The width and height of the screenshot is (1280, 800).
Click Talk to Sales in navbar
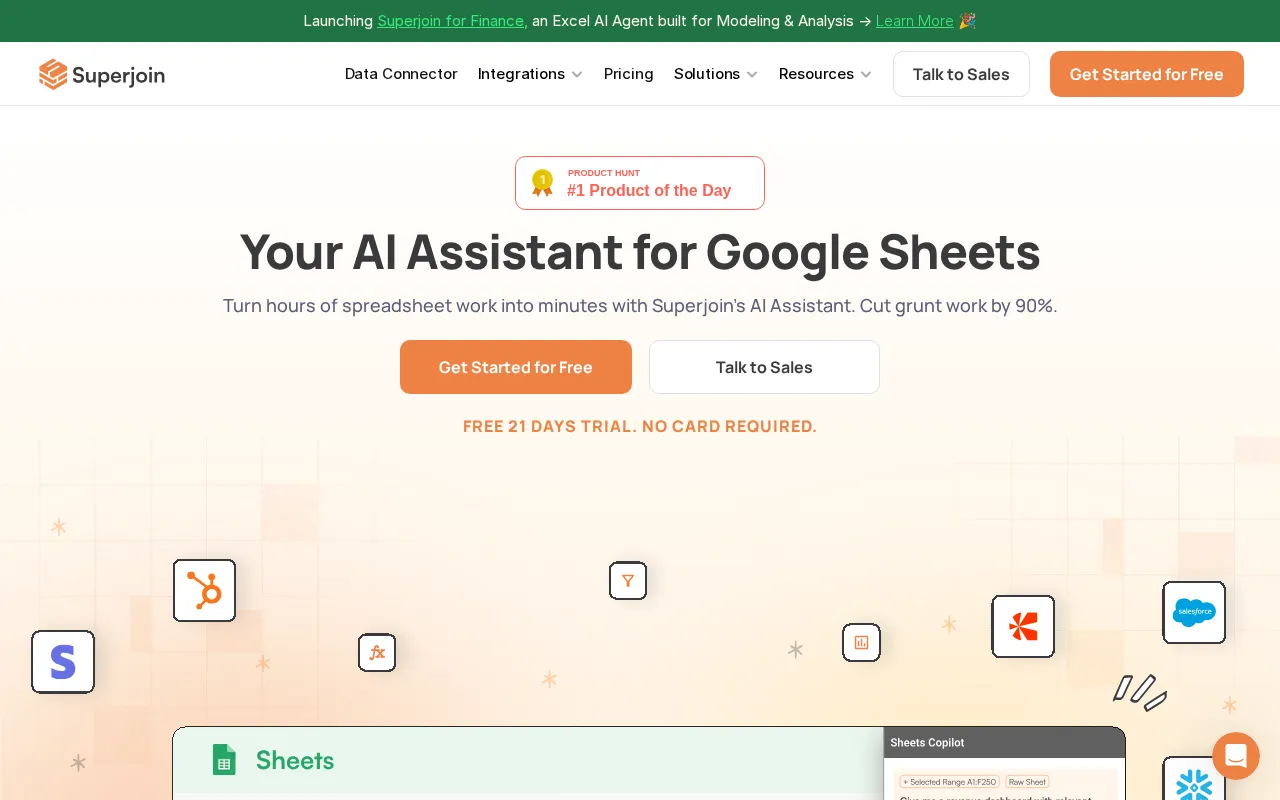[x=961, y=74]
